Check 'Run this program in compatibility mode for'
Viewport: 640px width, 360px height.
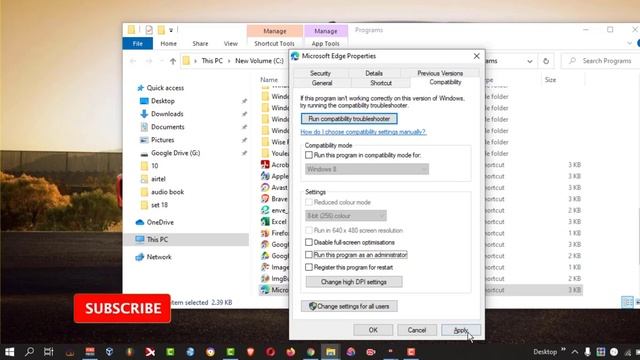tap(309, 155)
